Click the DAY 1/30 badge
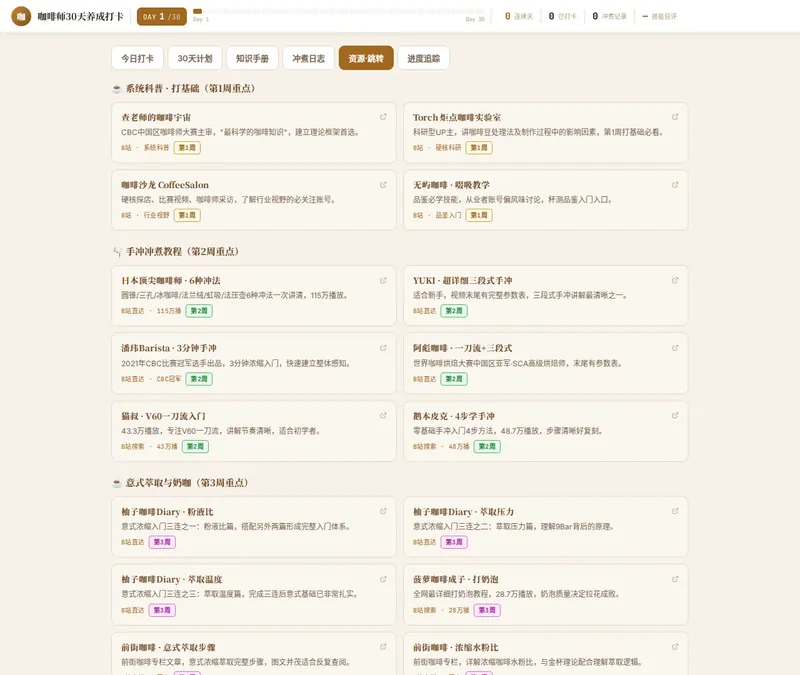 coord(161,16)
